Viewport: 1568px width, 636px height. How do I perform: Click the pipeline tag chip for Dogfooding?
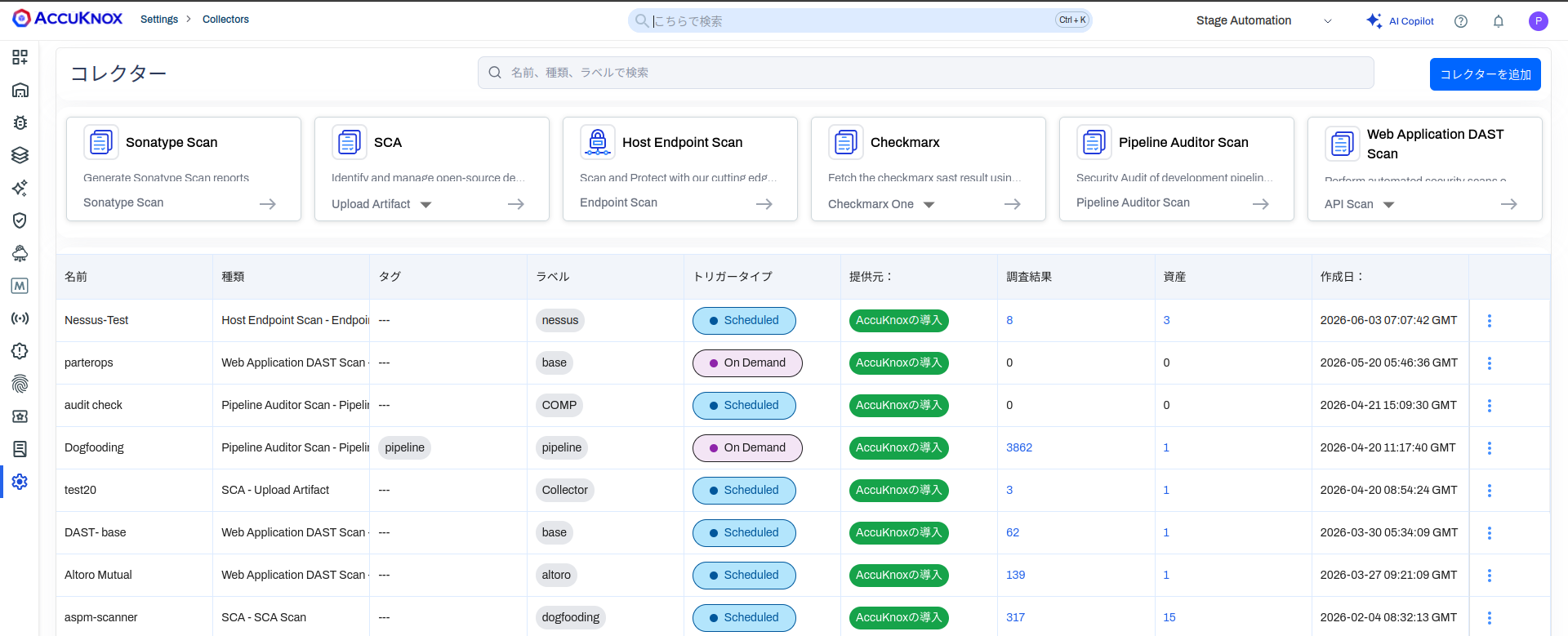pos(405,447)
